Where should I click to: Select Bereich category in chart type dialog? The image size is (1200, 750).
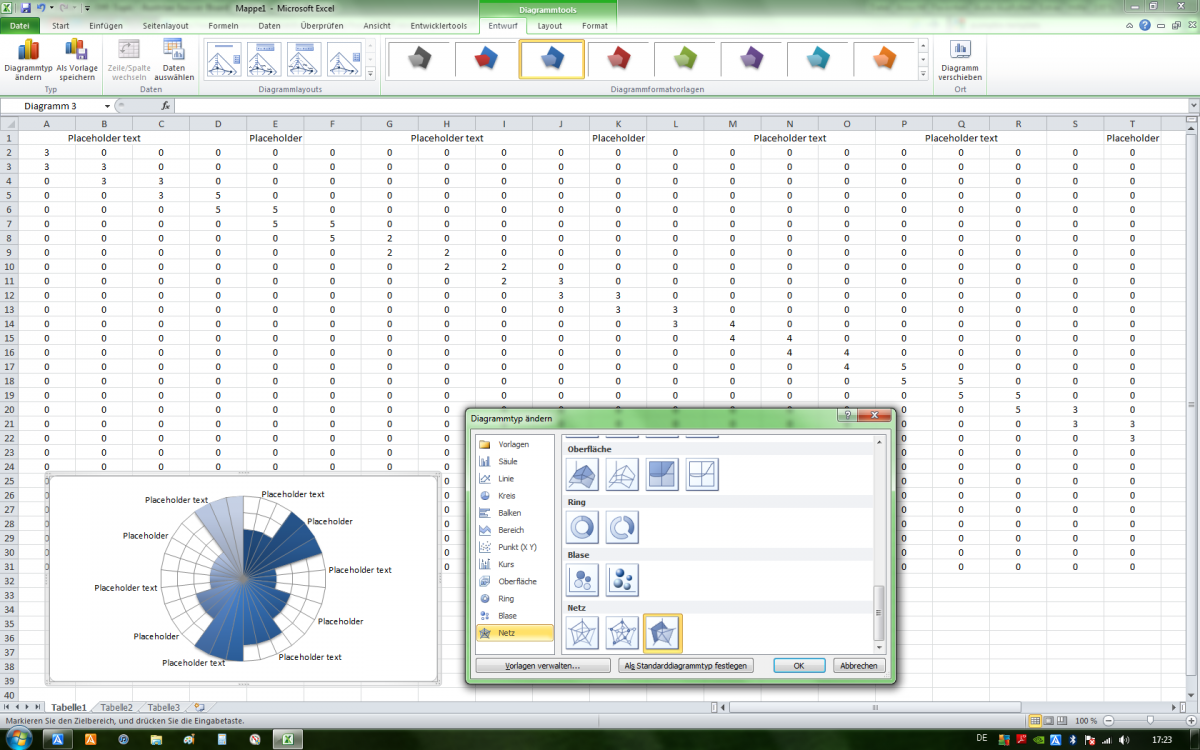[x=514, y=530]
